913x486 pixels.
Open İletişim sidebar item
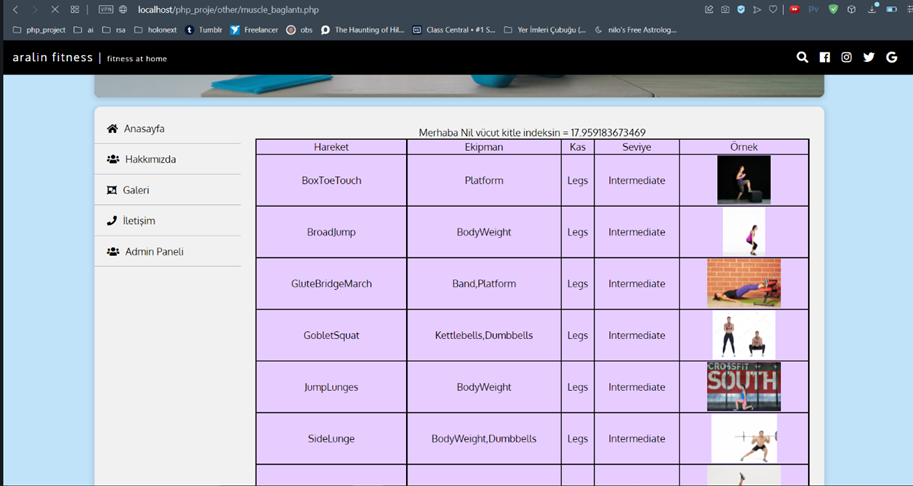click(x=168, y=221)
